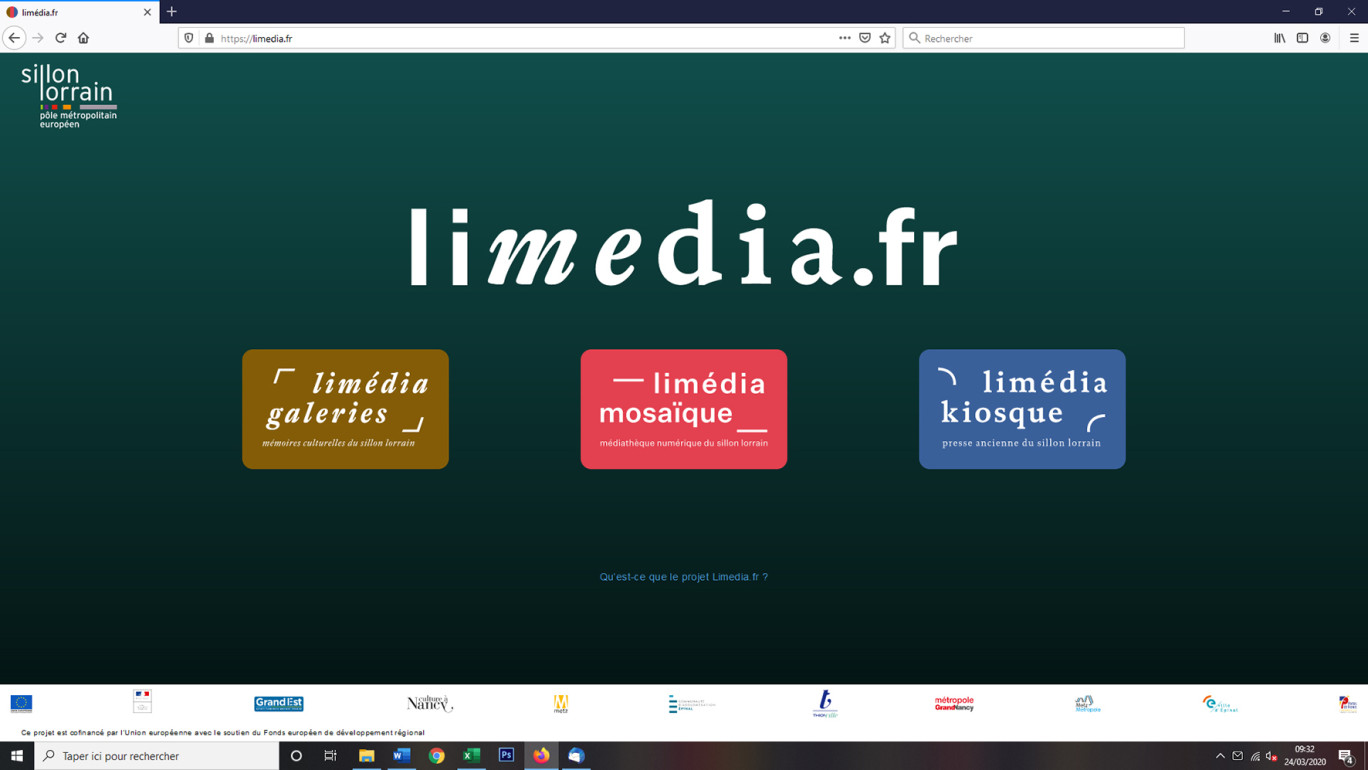Open Task View in the taskbar
The height and width of the screenshot is (770, 1368).
click(x=331, y=756)
